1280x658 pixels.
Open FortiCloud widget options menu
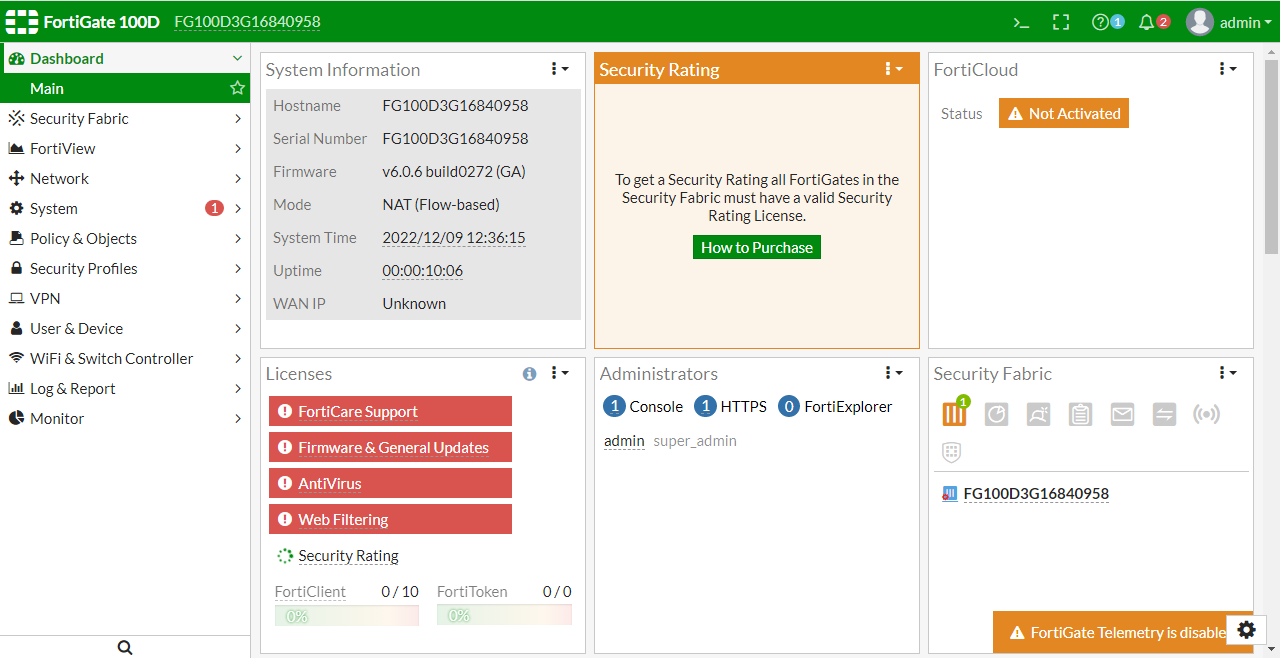tap(1227, 69)
